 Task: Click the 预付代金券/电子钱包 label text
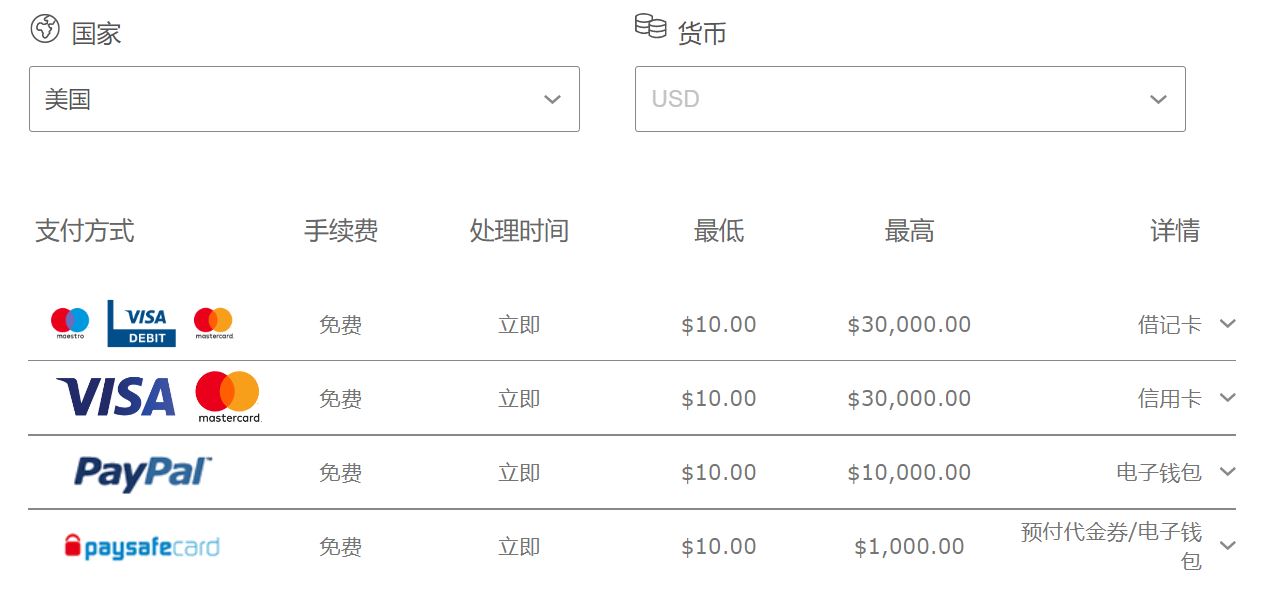1111,545
